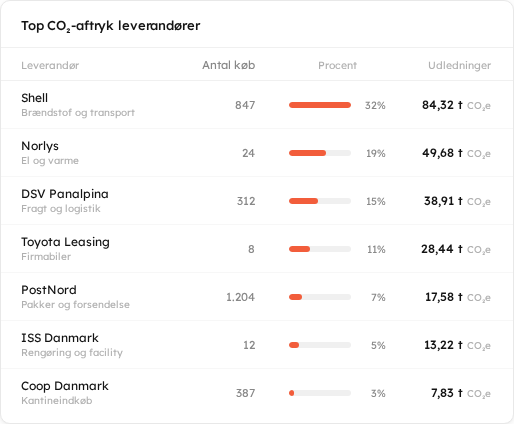Open ISS Danmark supplier entry
Screen dimensions: 514x424
pyautogui.click(x=257, y=345)
